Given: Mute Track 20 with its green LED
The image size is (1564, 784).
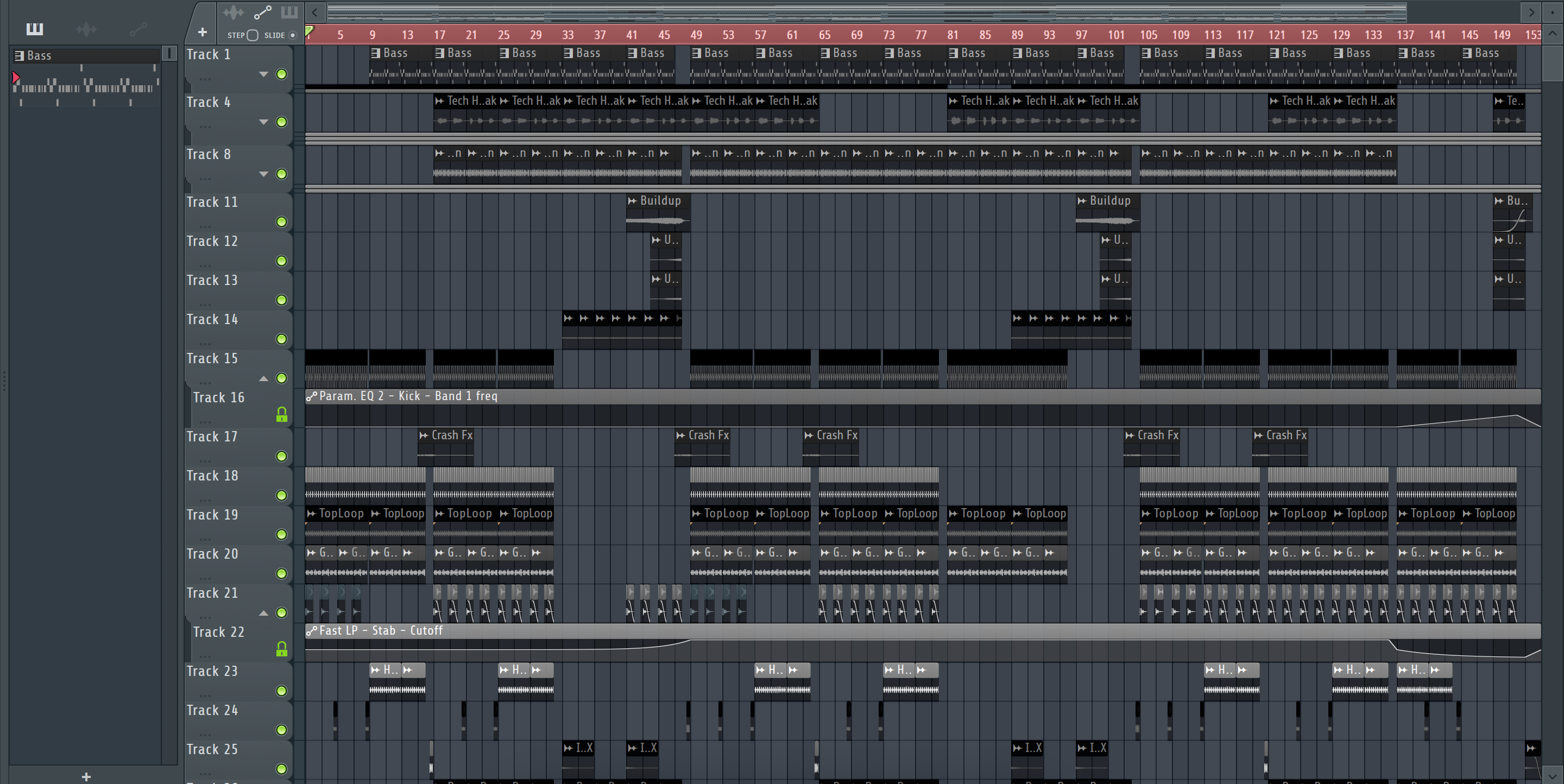Looking at the screenshot, I should [x=282, y=573].
